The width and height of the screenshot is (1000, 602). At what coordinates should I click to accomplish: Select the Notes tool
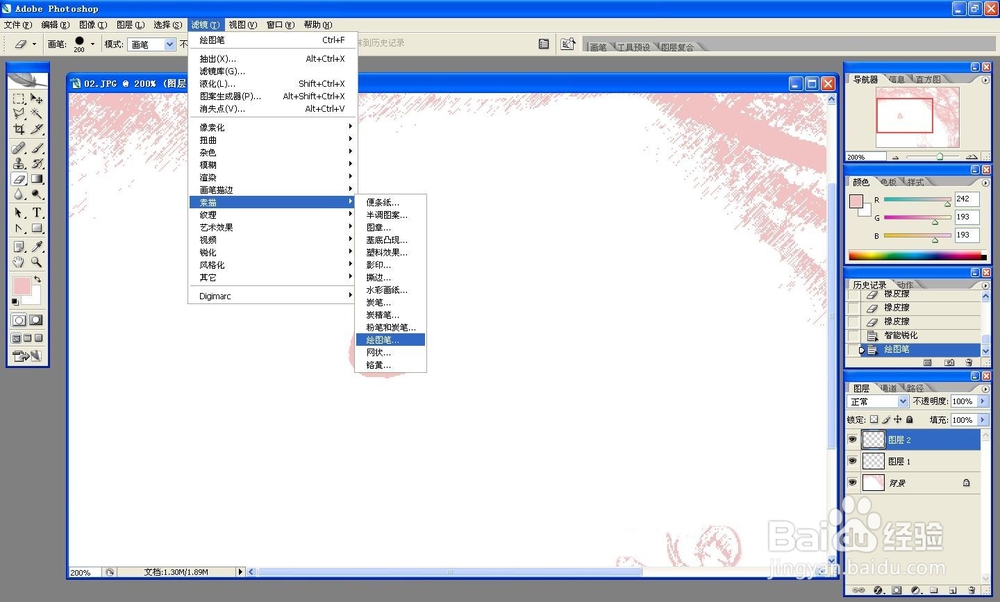tap(19, 246)
